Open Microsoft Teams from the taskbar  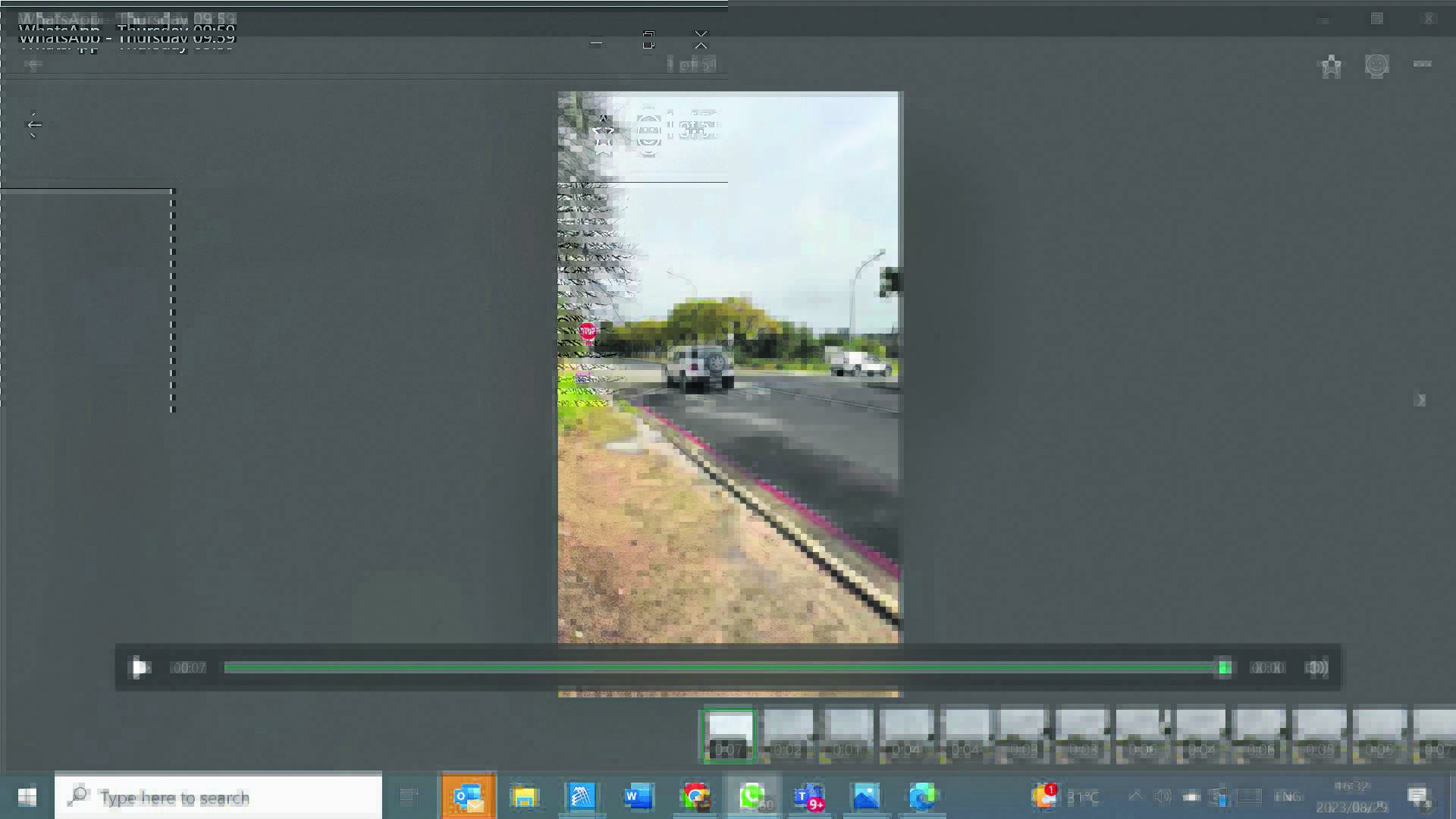tap(808, 796)
